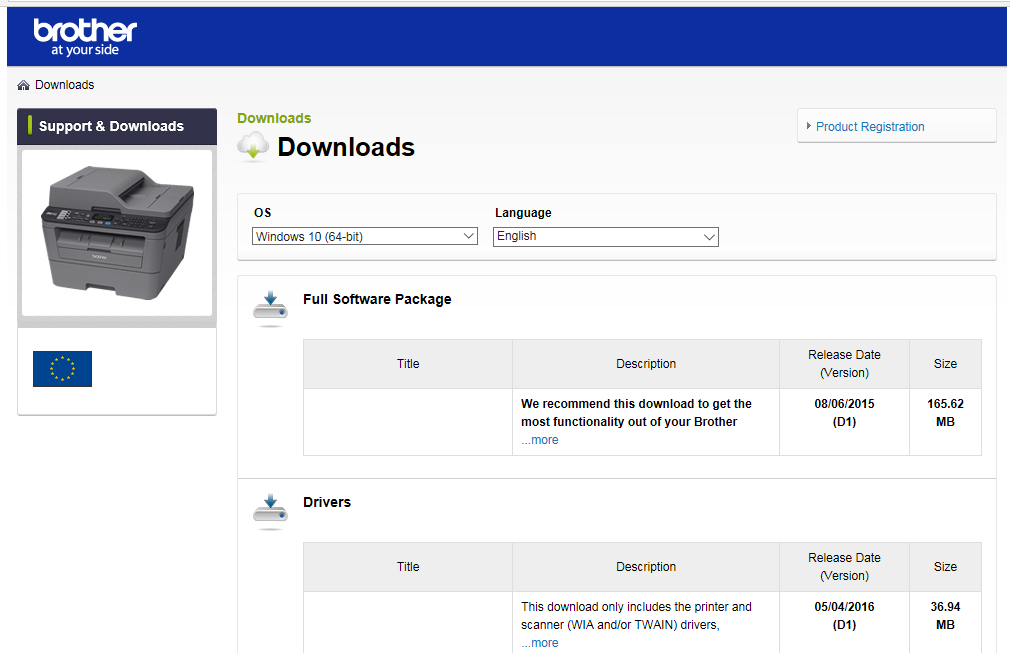Click the European Union flag icon

tap(62, 369)
